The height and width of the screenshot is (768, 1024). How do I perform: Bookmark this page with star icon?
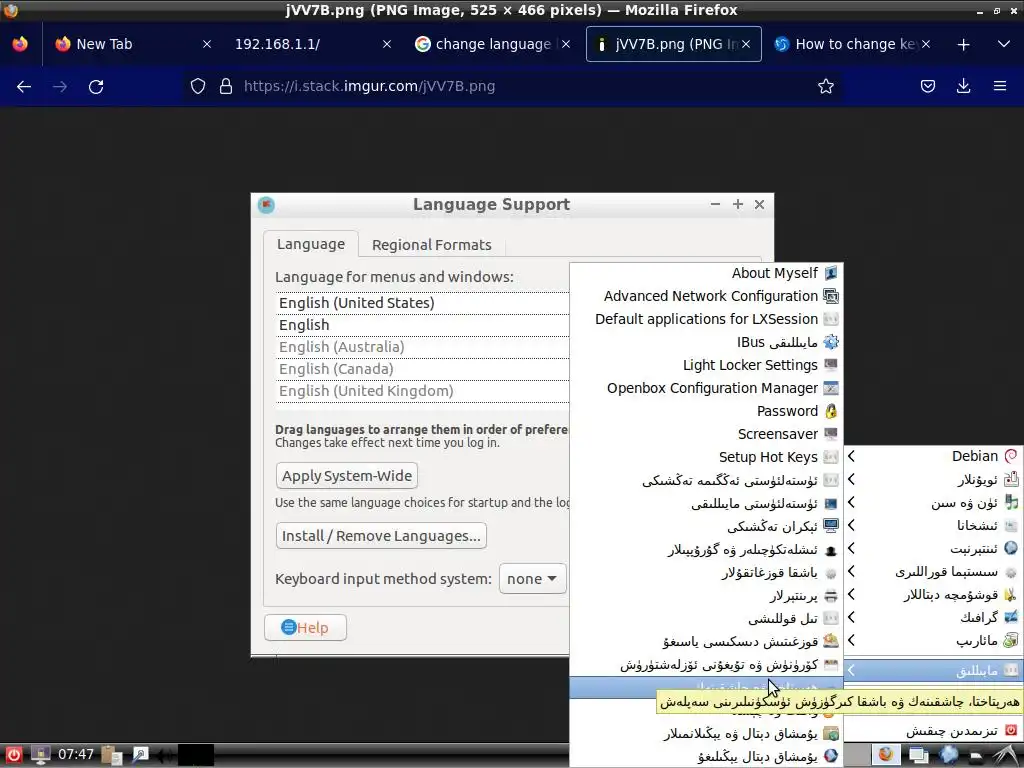click(x=825, y=86)
